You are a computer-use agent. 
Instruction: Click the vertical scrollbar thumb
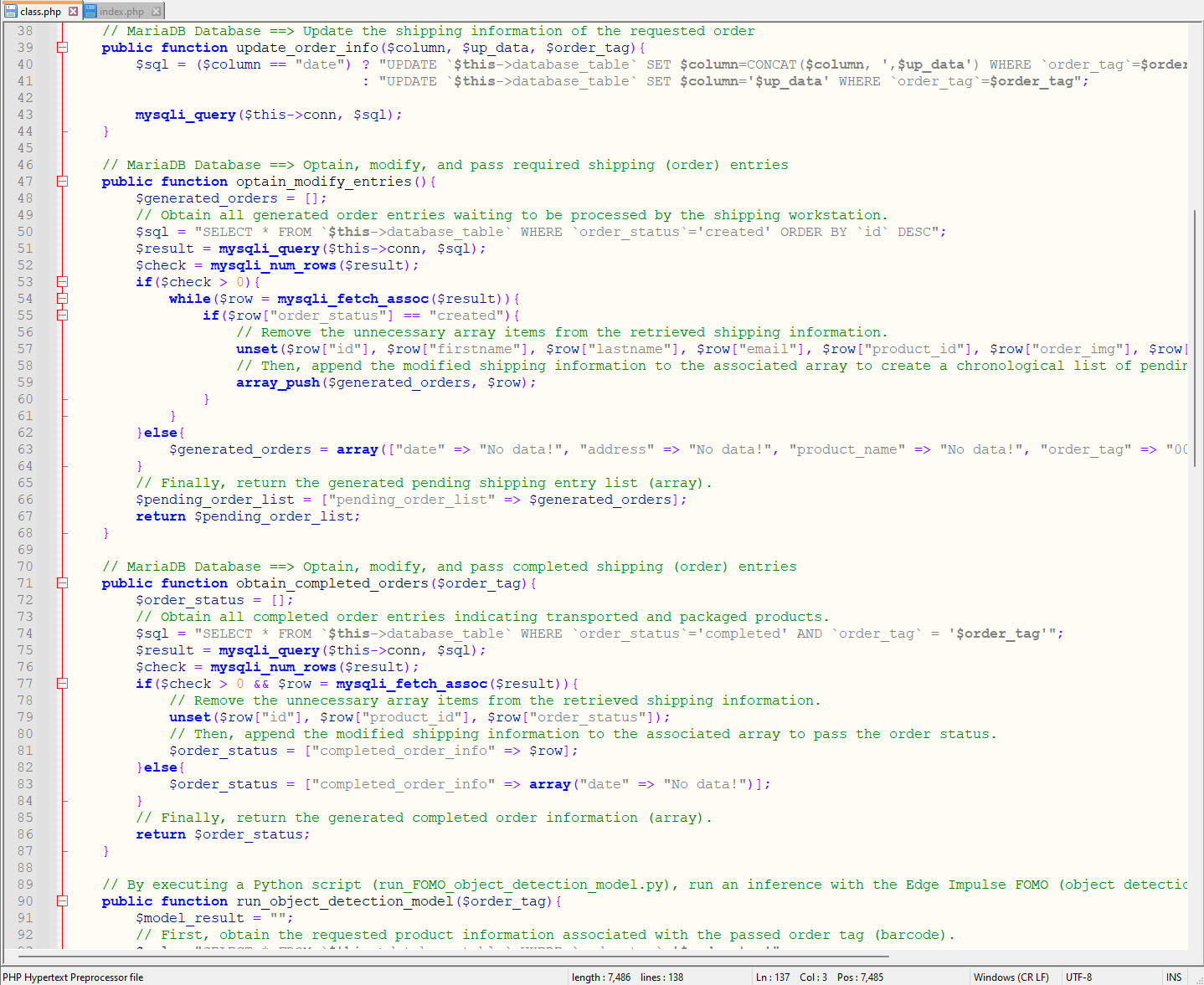click(x=1196, y=337)
